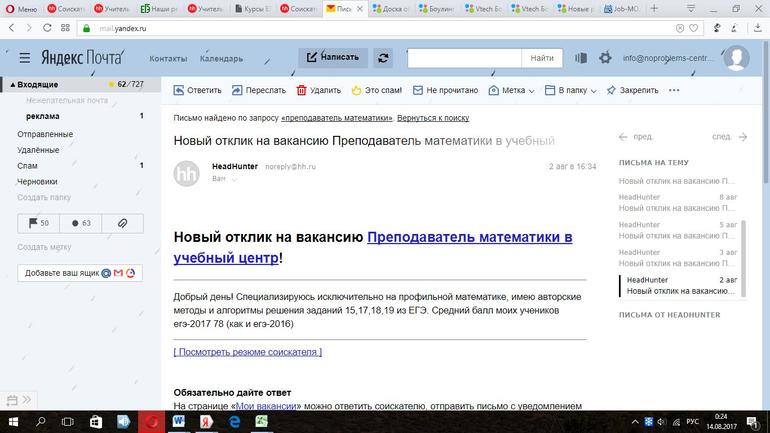Click the related letters list scrollbar
The image size is (770, 433).
tap(743, 258)
